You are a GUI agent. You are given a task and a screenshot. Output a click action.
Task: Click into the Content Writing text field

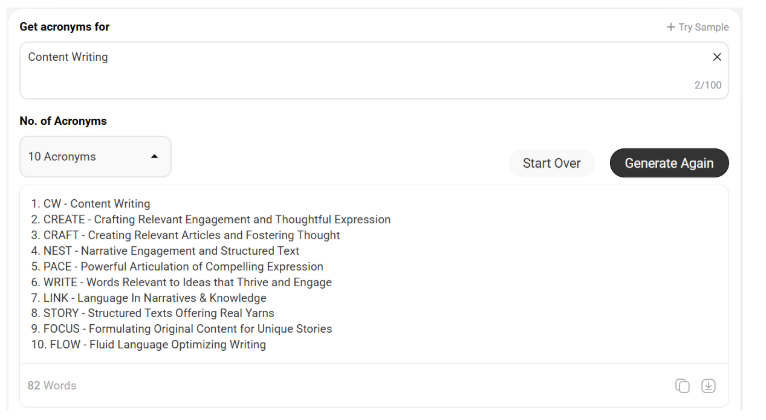[x=374, y=70]
